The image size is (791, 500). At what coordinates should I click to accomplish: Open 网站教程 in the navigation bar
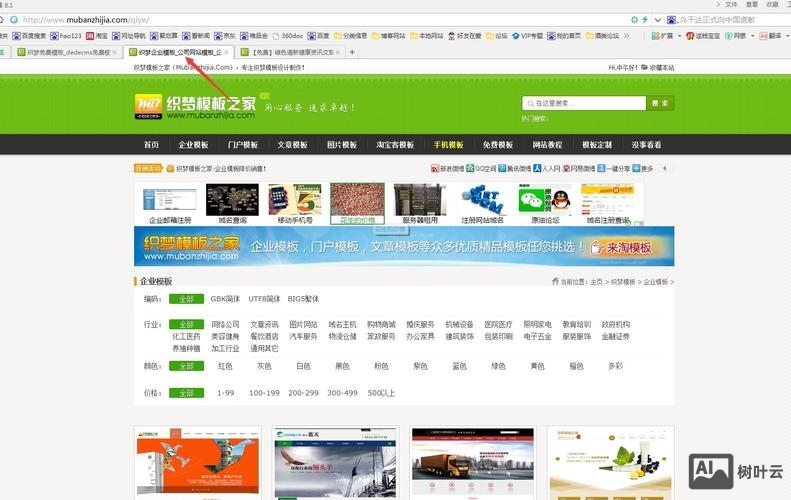click(547, 145)
